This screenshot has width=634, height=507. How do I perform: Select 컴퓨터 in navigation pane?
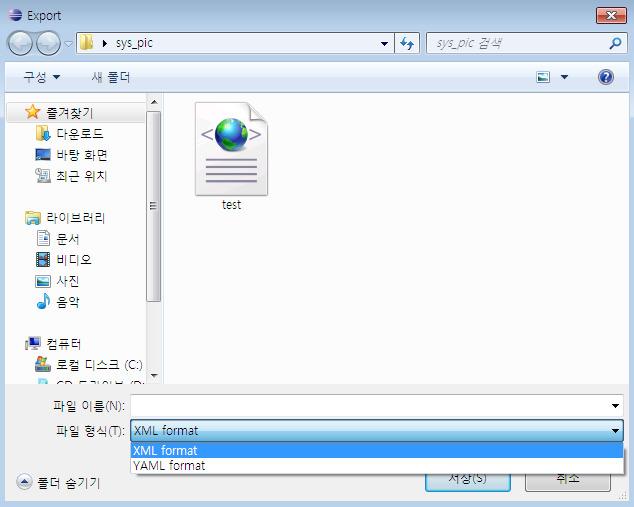coord(63,344)
